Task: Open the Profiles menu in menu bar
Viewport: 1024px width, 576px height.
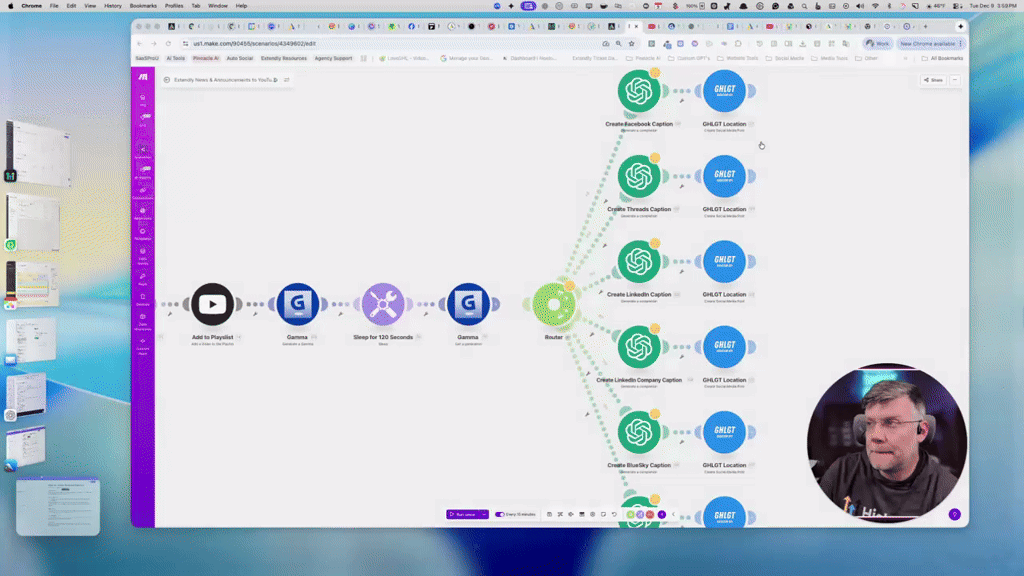Action: [174, 6]
